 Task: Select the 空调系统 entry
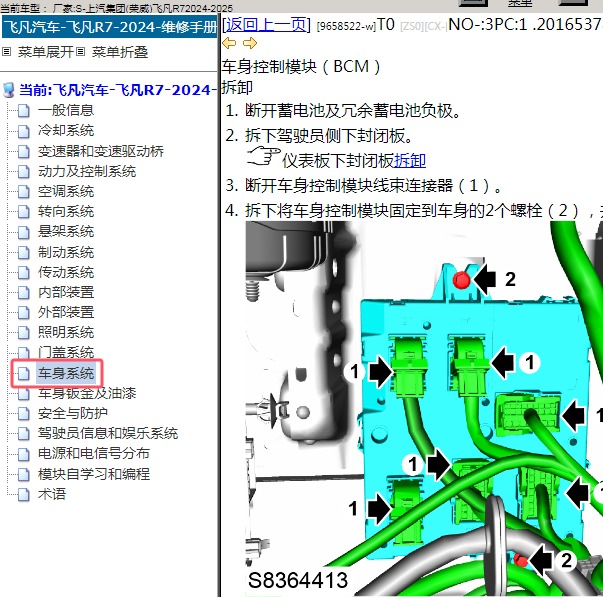(66, 191)
